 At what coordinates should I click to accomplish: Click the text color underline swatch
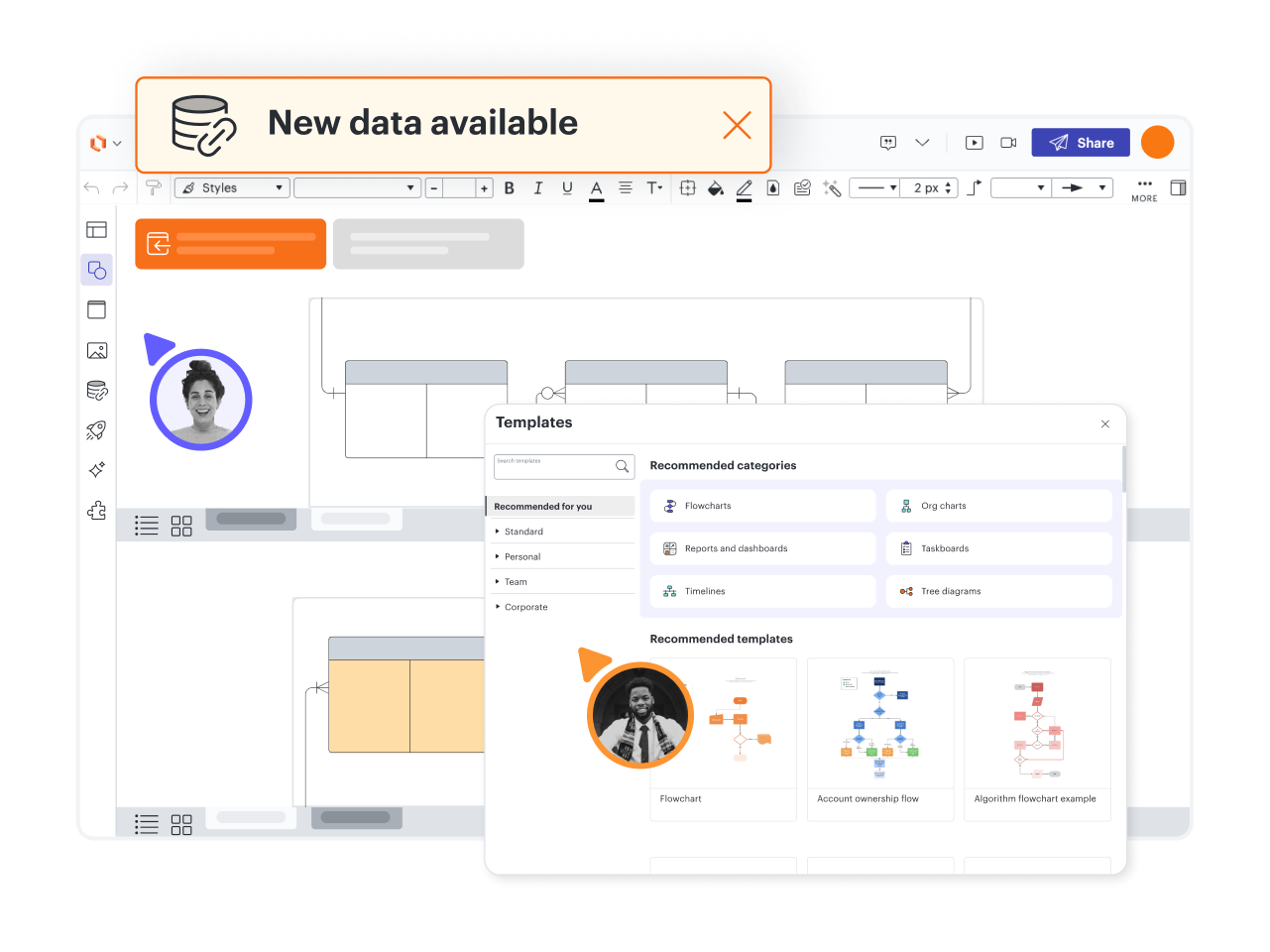pos(597,188)
